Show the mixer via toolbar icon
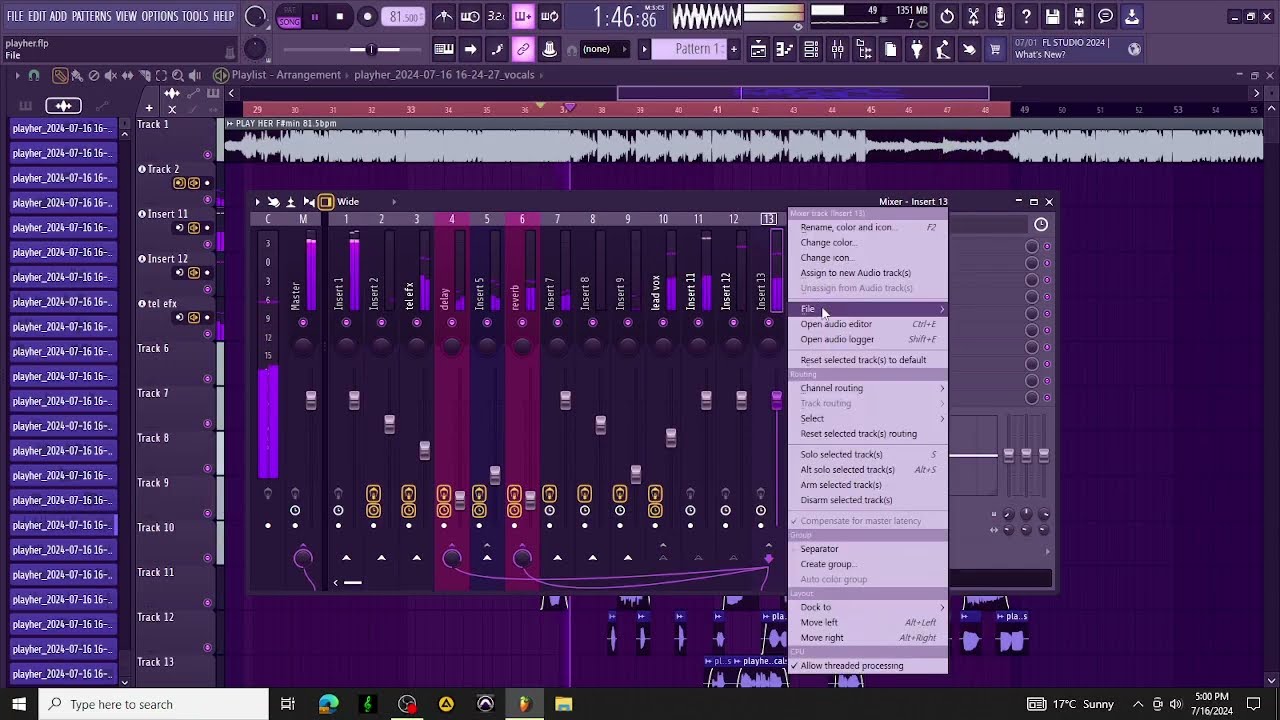The image size is (1280, 720). click(x=837, y=49)
